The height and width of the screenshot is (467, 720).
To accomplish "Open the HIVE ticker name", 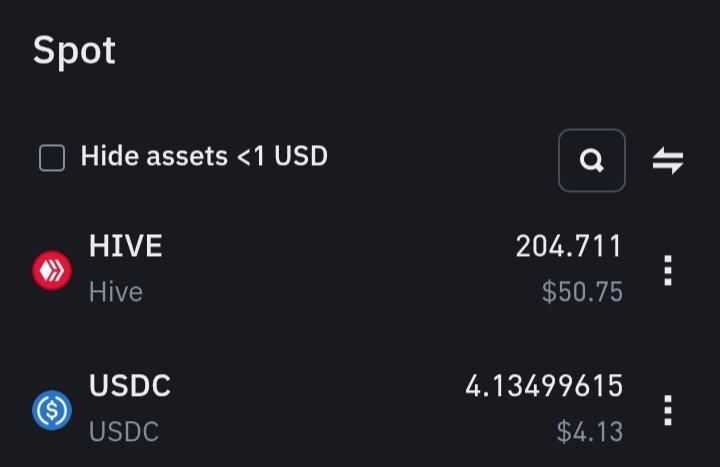I will click(x=125, y=246).
